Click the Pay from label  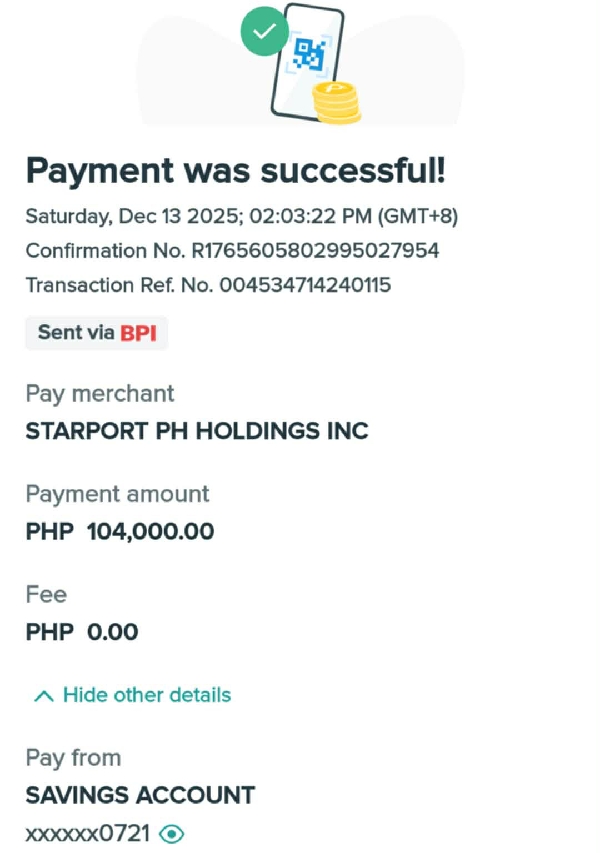tap(73, 758)
